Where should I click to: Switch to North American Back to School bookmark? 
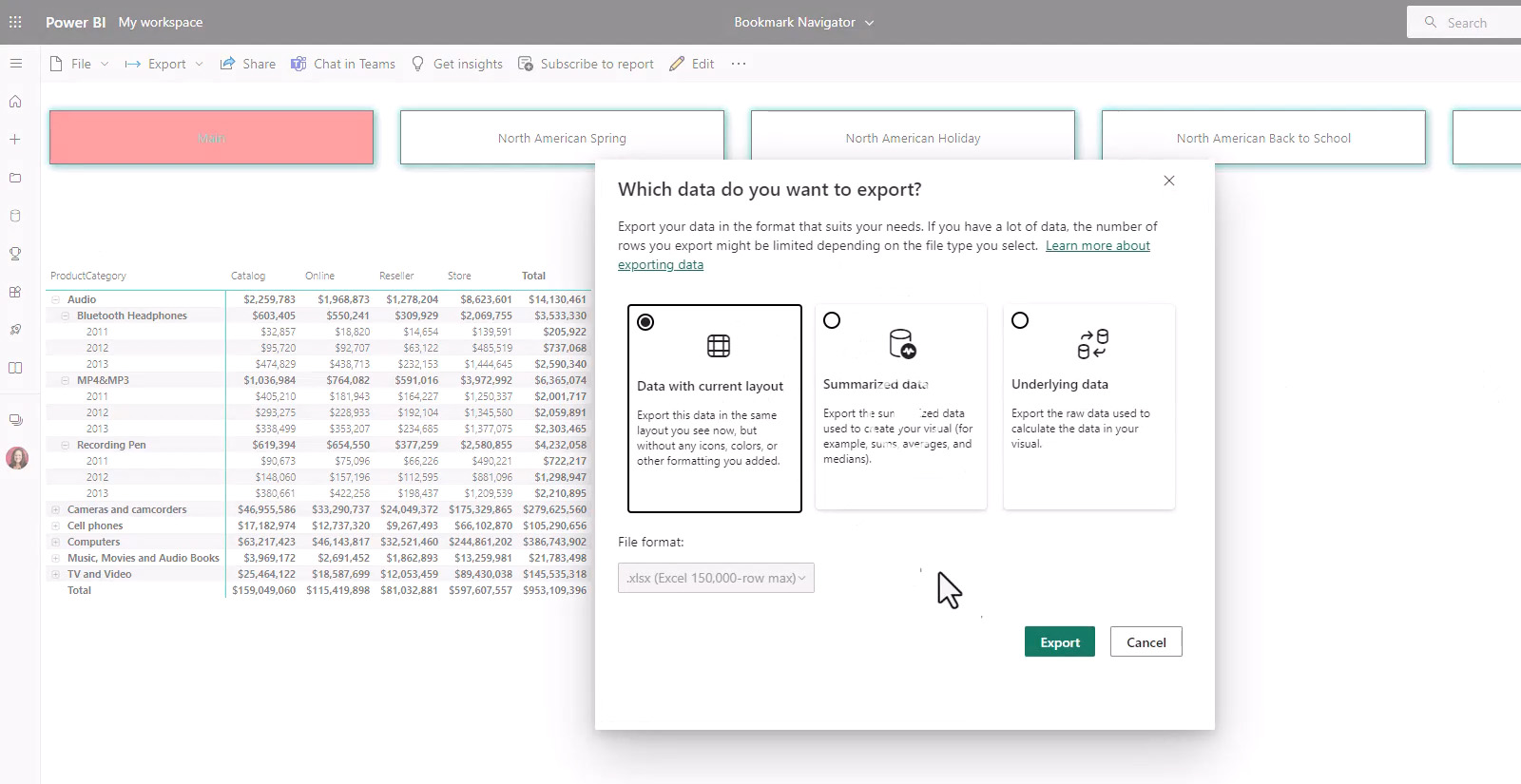1263,138
